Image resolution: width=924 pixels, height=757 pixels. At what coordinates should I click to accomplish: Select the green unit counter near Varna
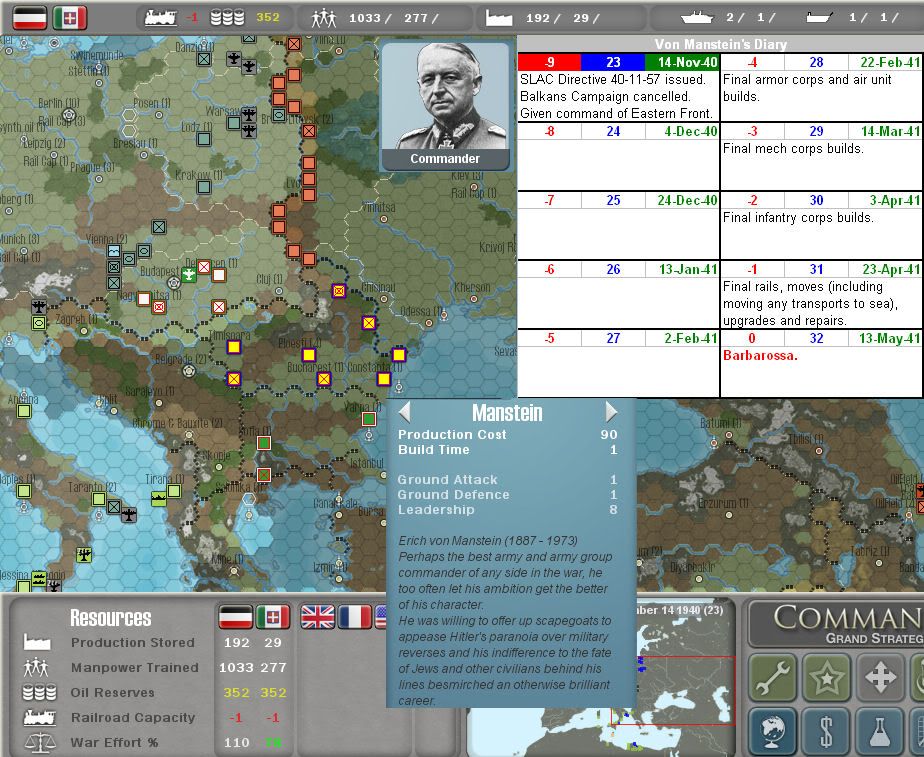[x=369, y=419]
